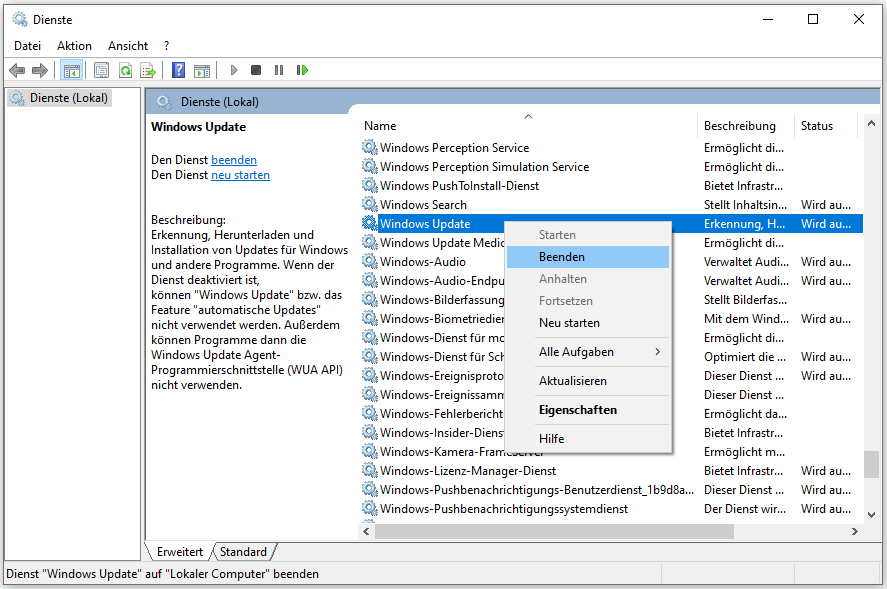This screenshot has height=589, width=887.
Task: Click the horizontal scrollbar thumb below the list
Action: point(554,531)
